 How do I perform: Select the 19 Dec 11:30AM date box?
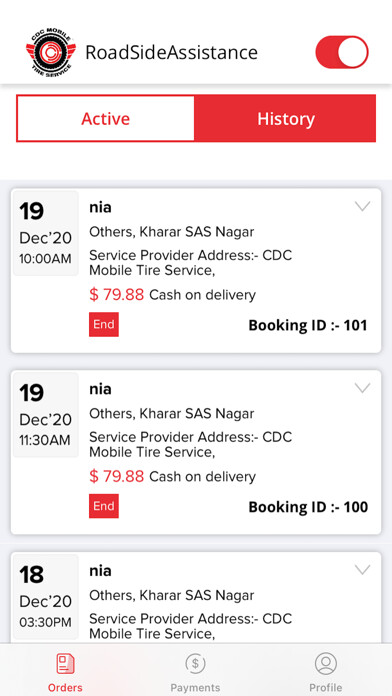click(46, 415)
